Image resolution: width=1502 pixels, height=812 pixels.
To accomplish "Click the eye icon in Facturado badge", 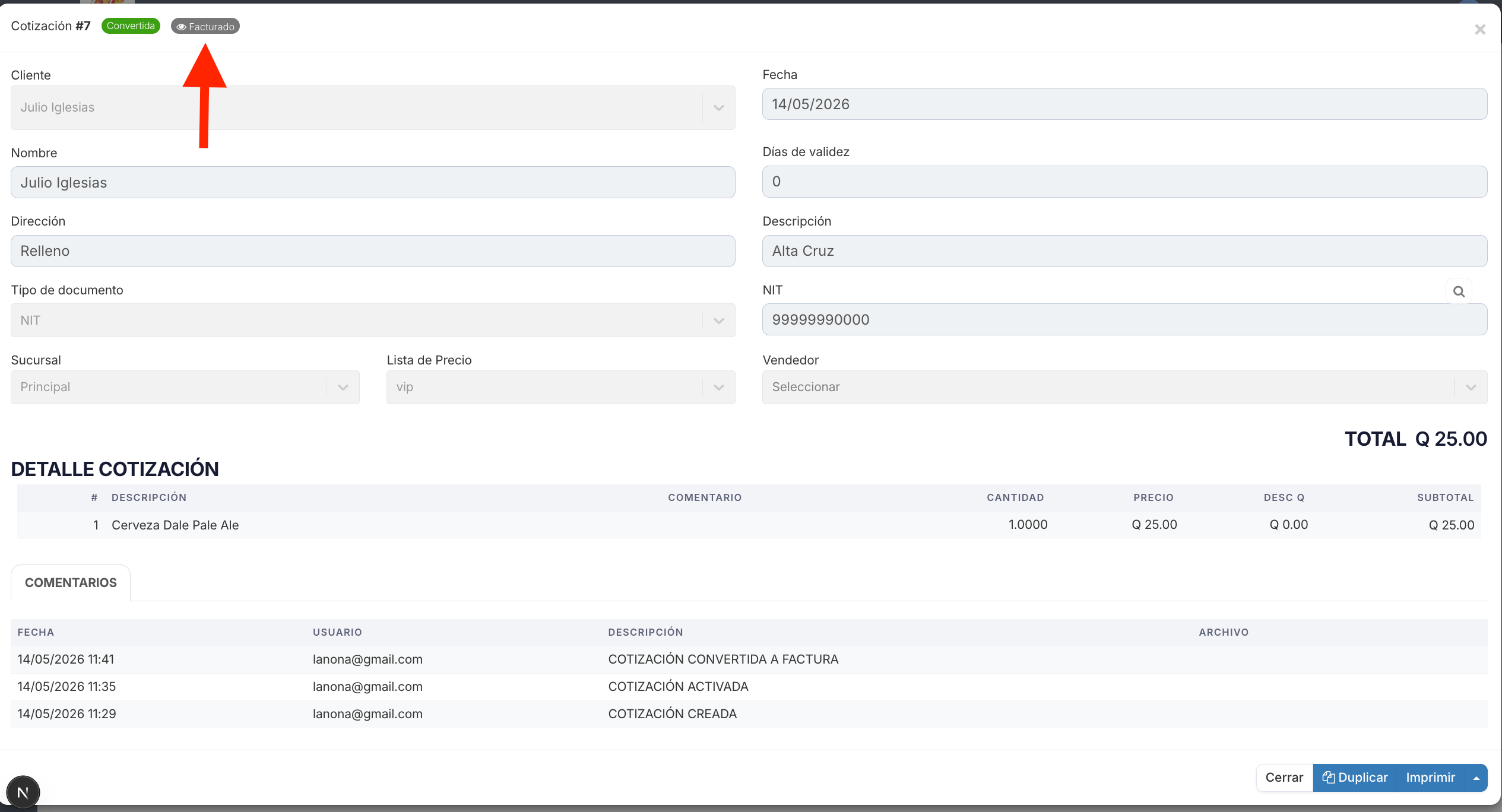I will point(181,27).
